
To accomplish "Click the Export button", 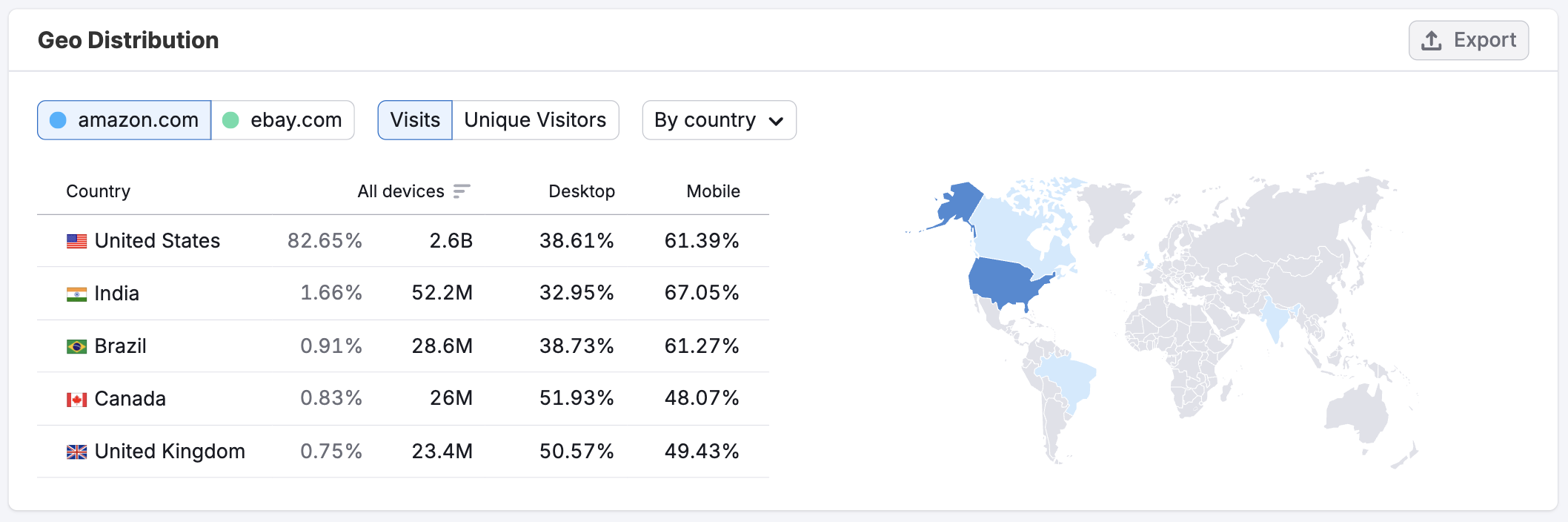I will coord(1468,40).
